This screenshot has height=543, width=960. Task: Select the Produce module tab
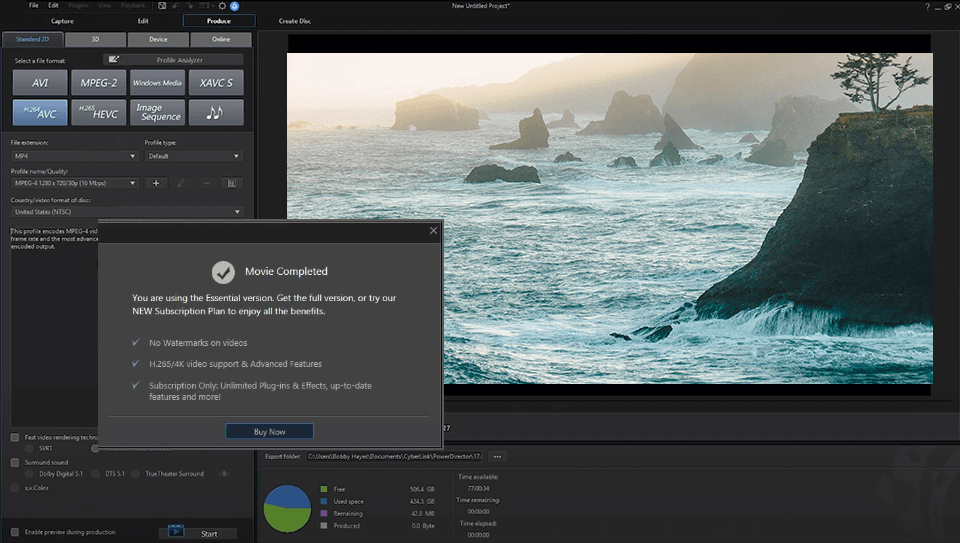tap(219, 21)
